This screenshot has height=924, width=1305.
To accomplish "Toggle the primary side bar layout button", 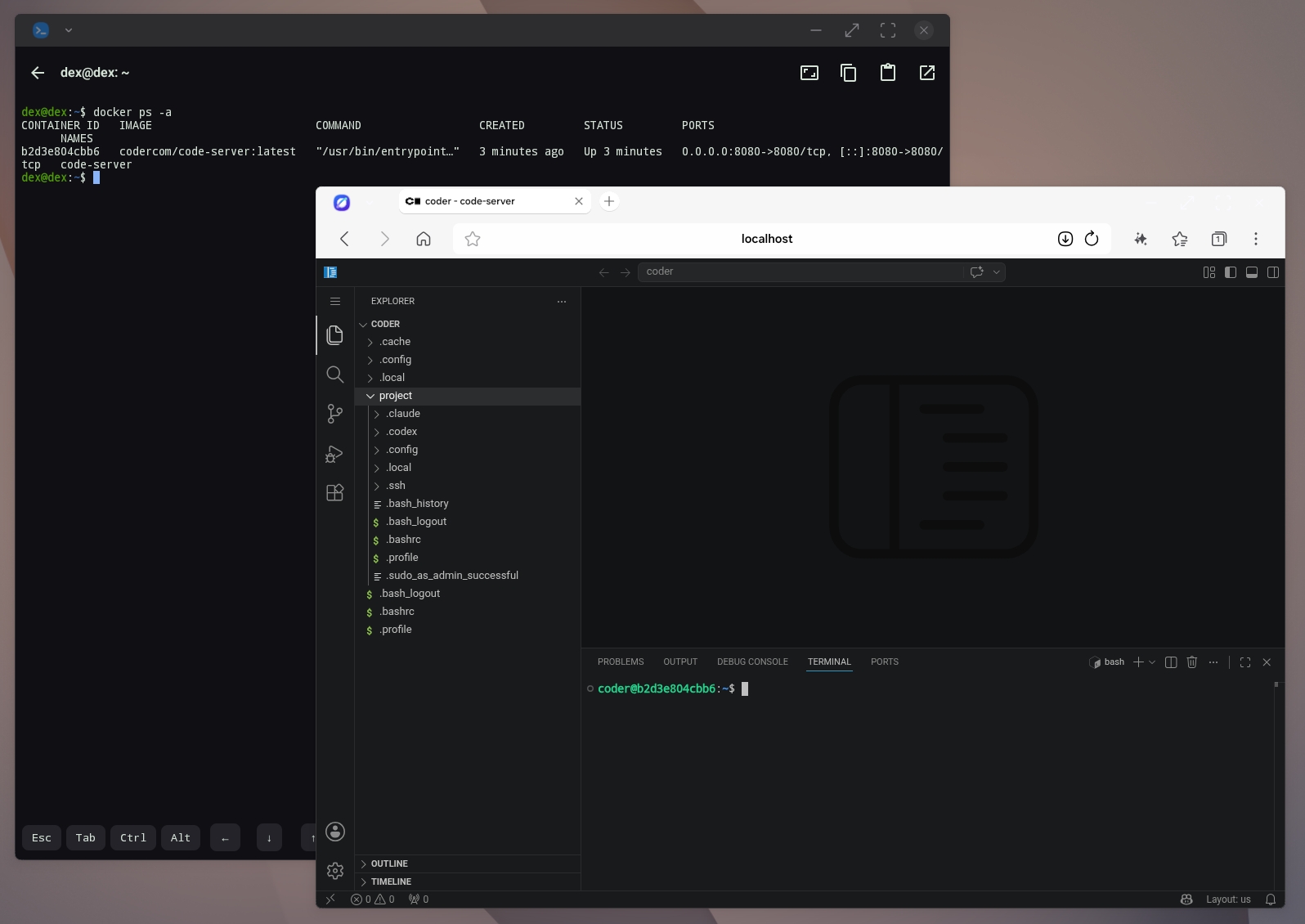I will 1231,272.
